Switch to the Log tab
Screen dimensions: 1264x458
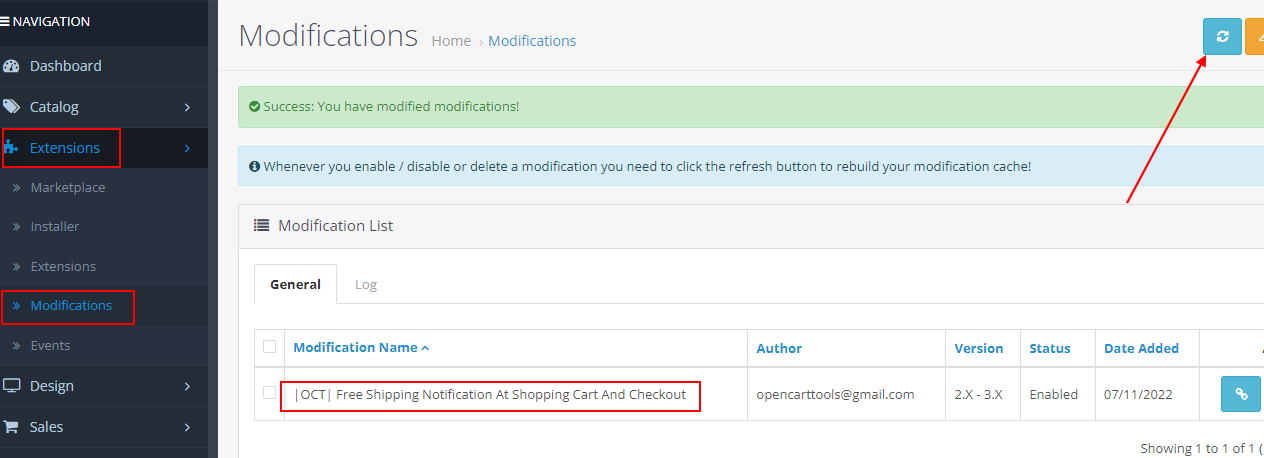(366, 285)
